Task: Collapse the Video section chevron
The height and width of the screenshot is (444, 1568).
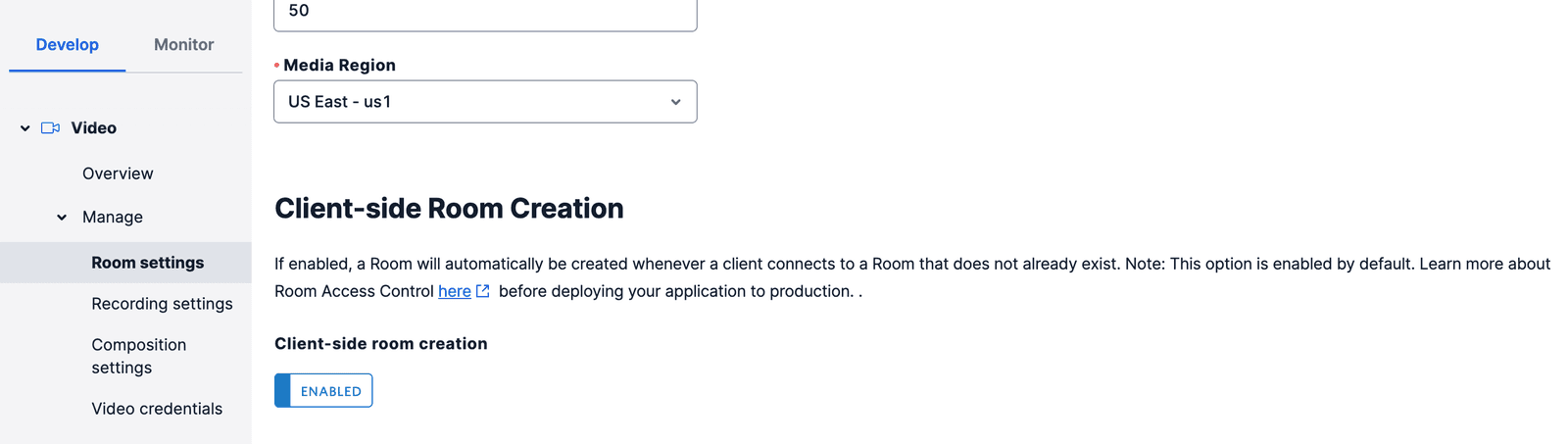Action: pyautogui.click(x=25, y=128)
